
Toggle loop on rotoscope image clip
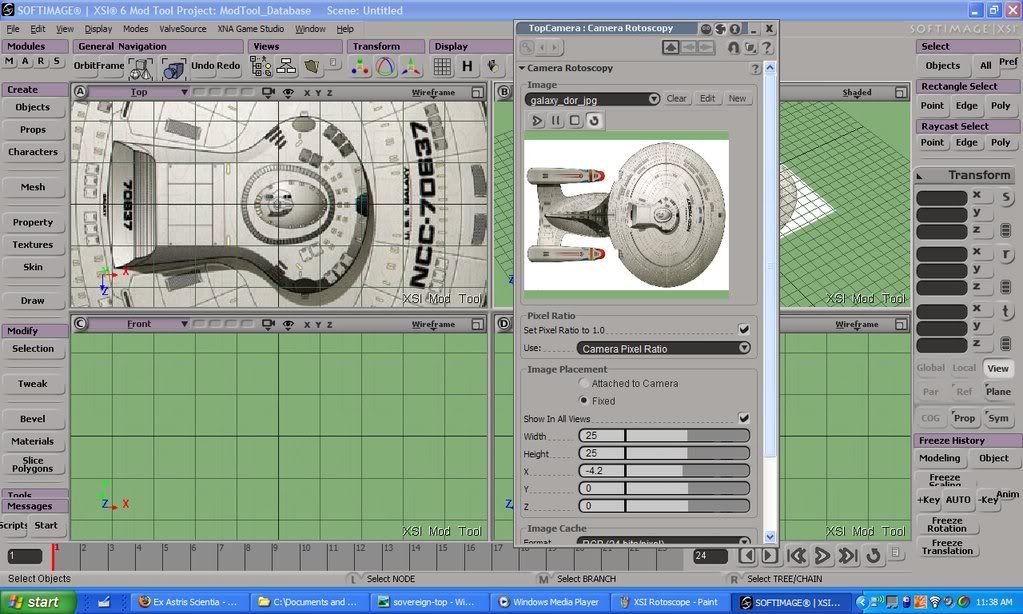tap(594, 121)
